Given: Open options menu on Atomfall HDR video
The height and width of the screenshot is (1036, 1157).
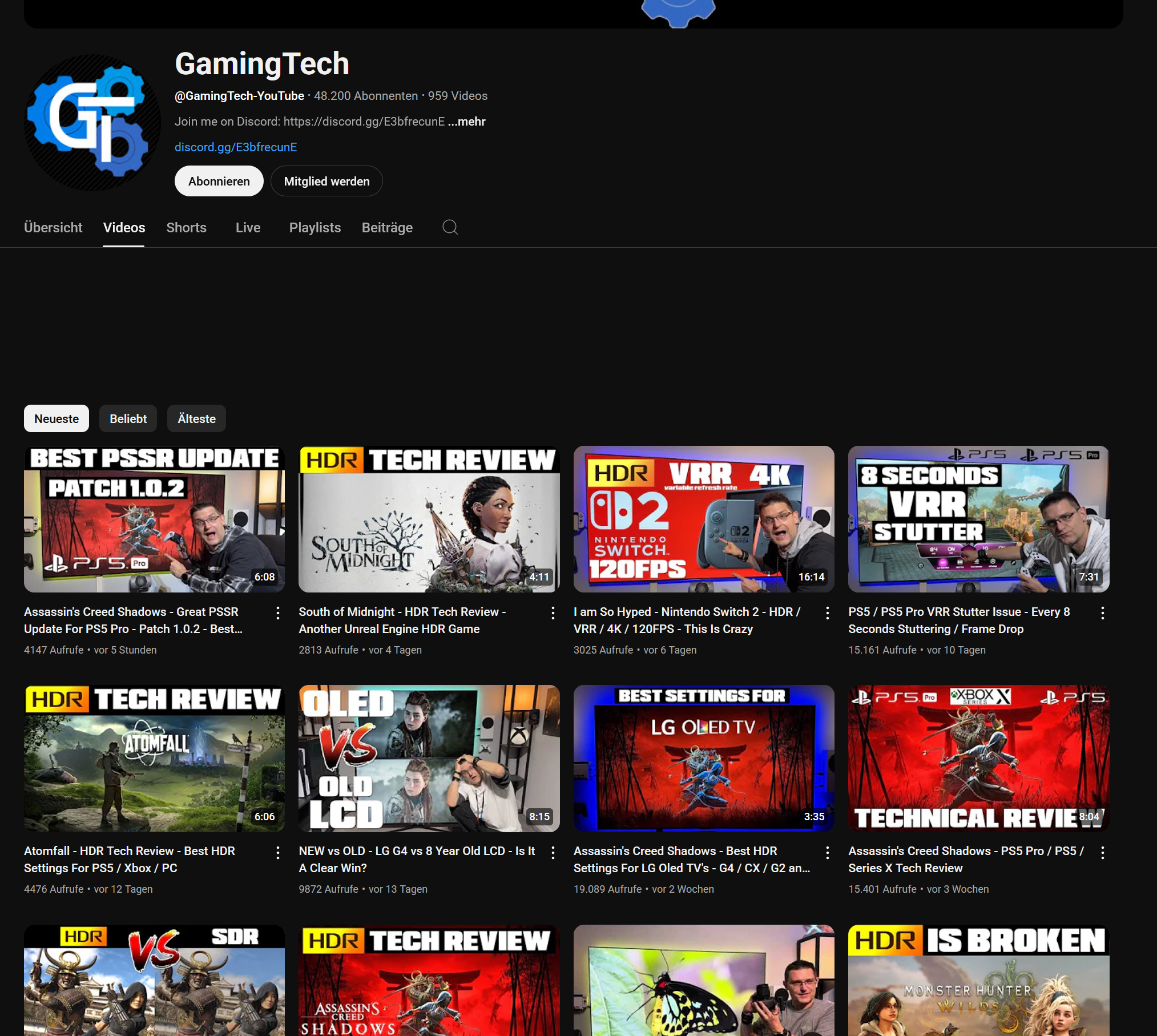Looking at the screenshot, I should 277,852.
